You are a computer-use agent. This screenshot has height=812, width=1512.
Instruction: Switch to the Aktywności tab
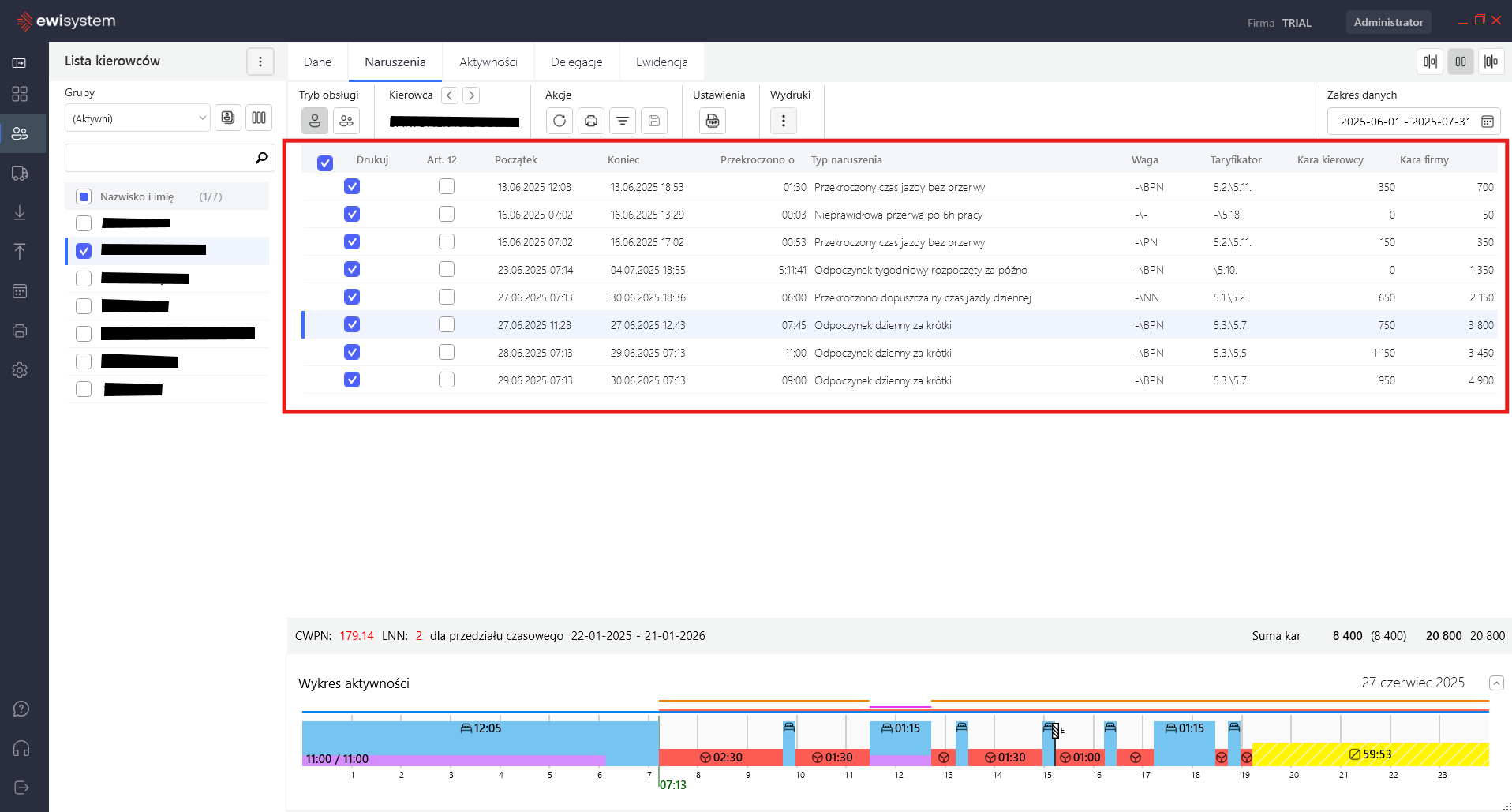[488, 62]
